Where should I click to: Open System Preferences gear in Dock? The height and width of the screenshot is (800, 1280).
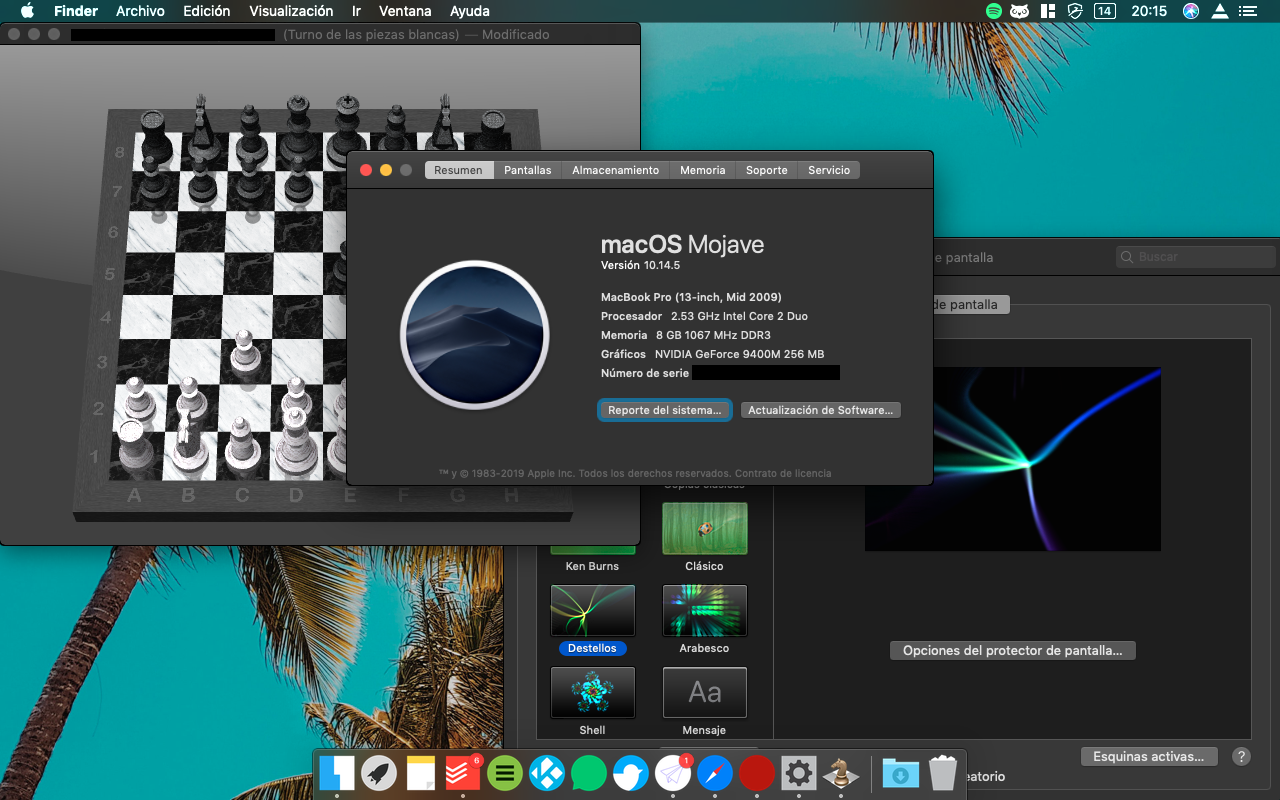tap(798, 772)
